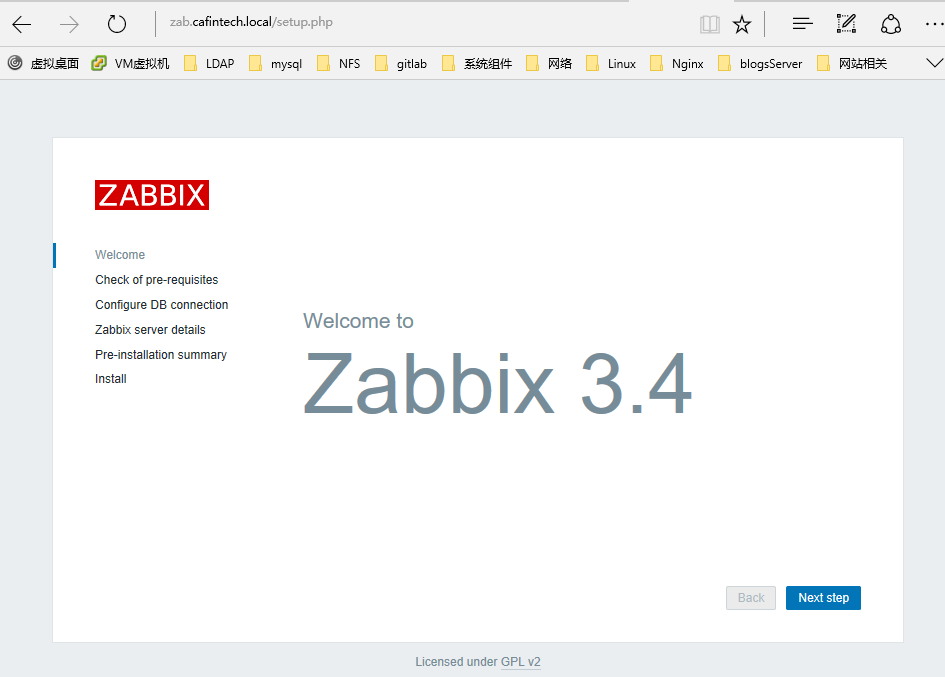
Task: Refresh the Zabbix setup page
Action: click(117, 22)
